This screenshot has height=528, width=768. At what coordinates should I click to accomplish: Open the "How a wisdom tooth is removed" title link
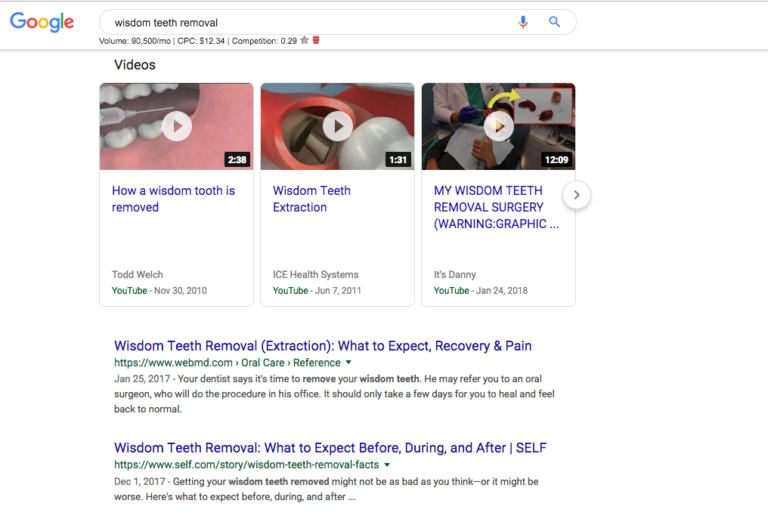click(x=173, y=199)
